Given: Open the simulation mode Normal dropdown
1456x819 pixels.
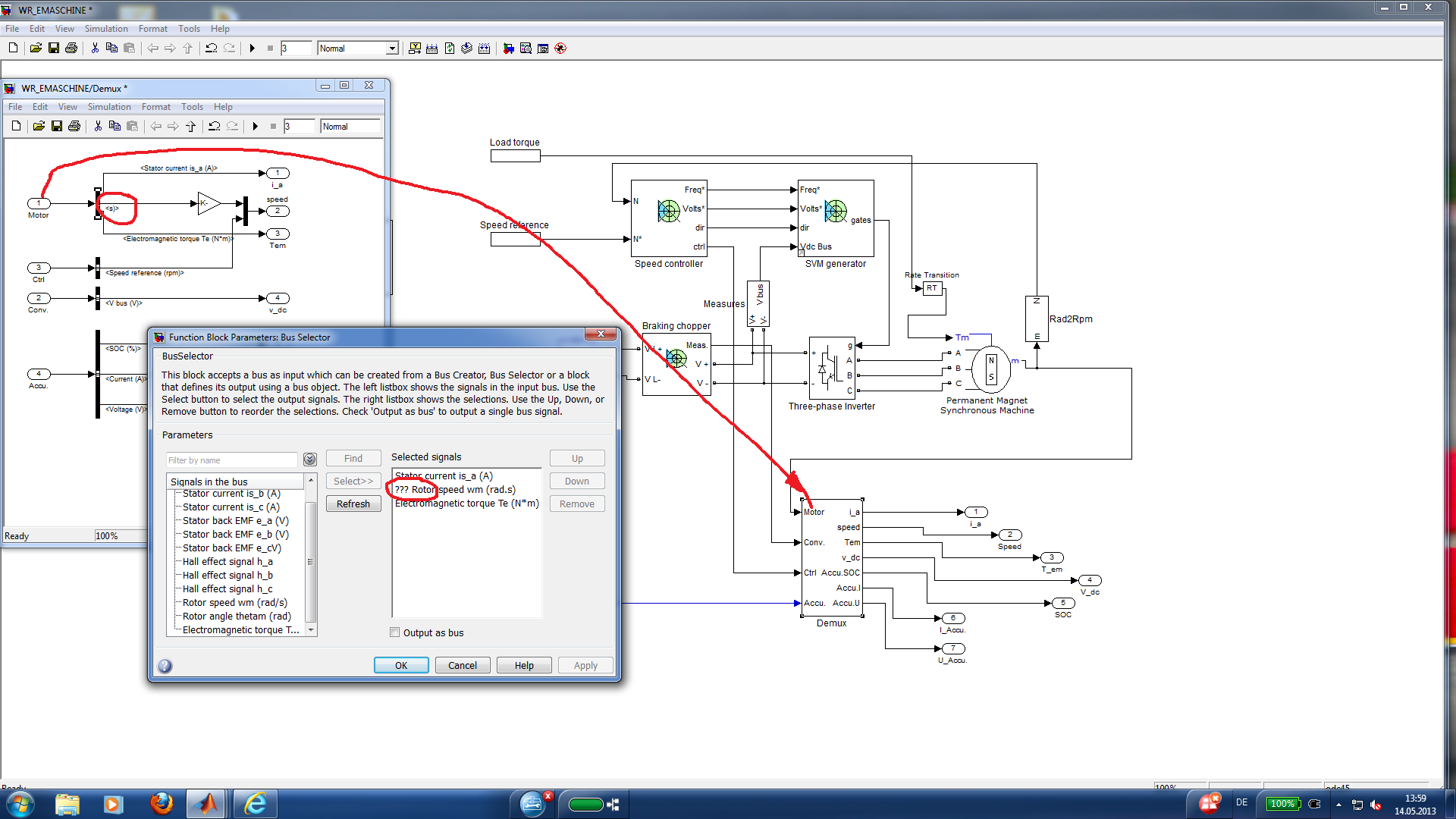Looking at the screenshot, I should pos(391,49).
